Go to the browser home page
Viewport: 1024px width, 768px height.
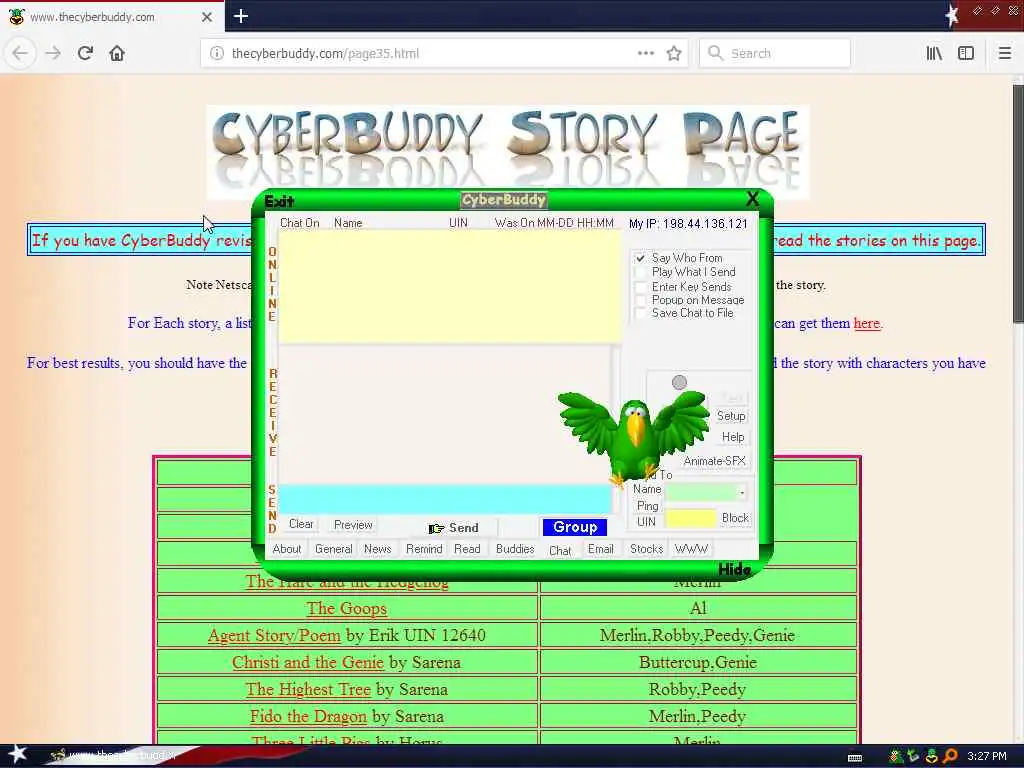[x=117, y=53]
